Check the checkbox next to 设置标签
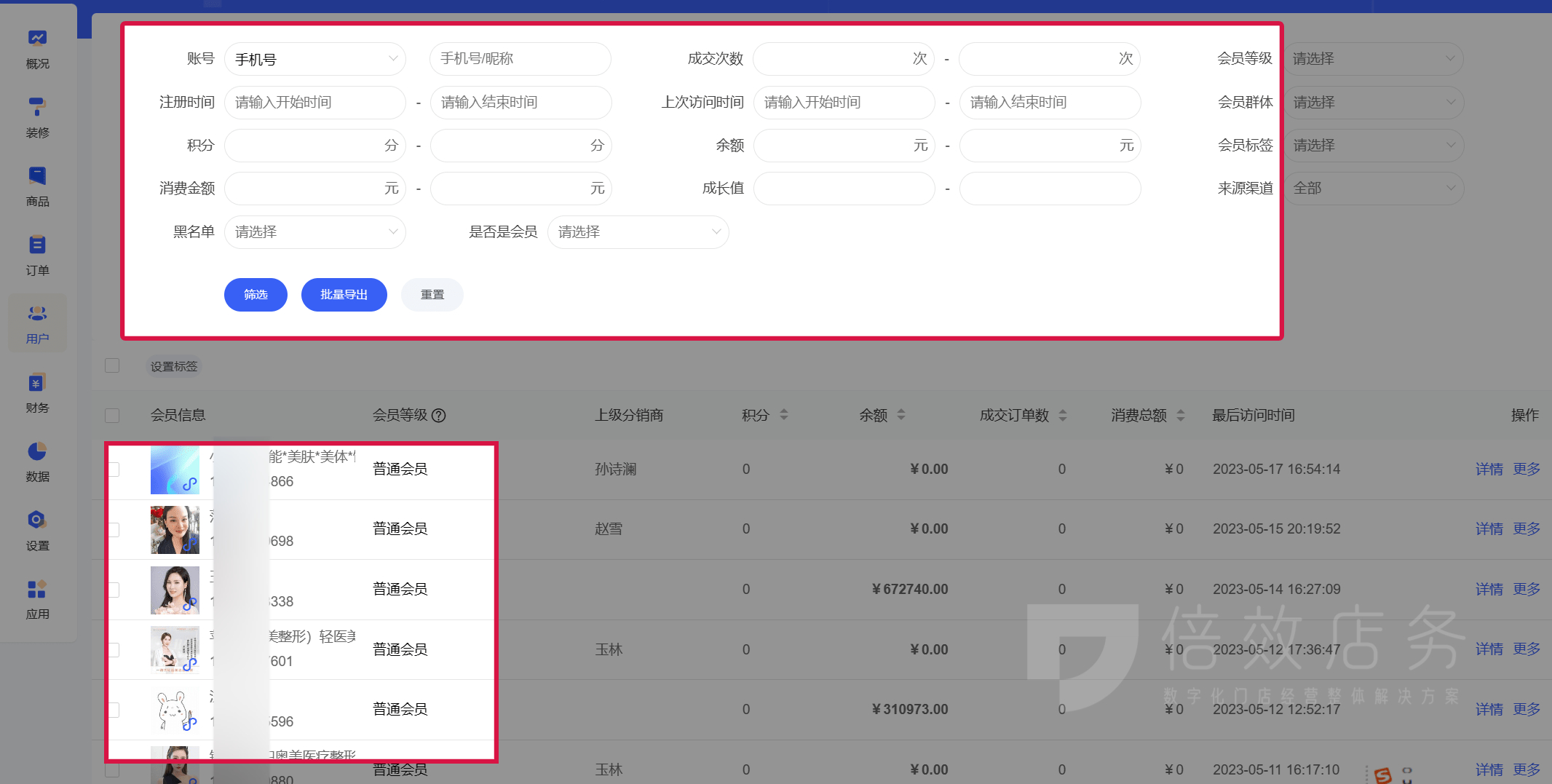The image size is (1552, 784). (x=112, y=365)
